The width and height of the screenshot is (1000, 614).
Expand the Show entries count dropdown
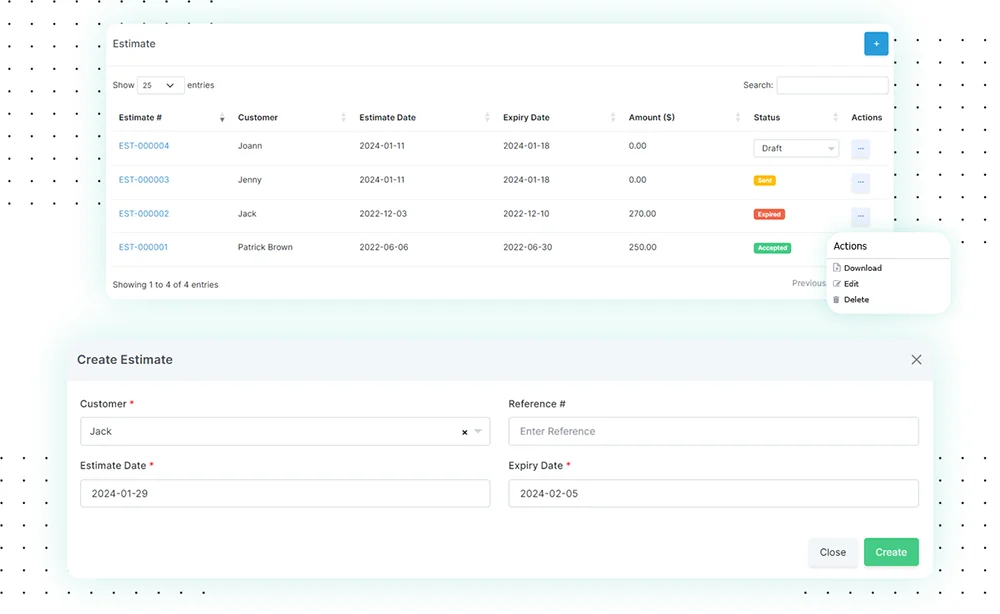[160, 86]
